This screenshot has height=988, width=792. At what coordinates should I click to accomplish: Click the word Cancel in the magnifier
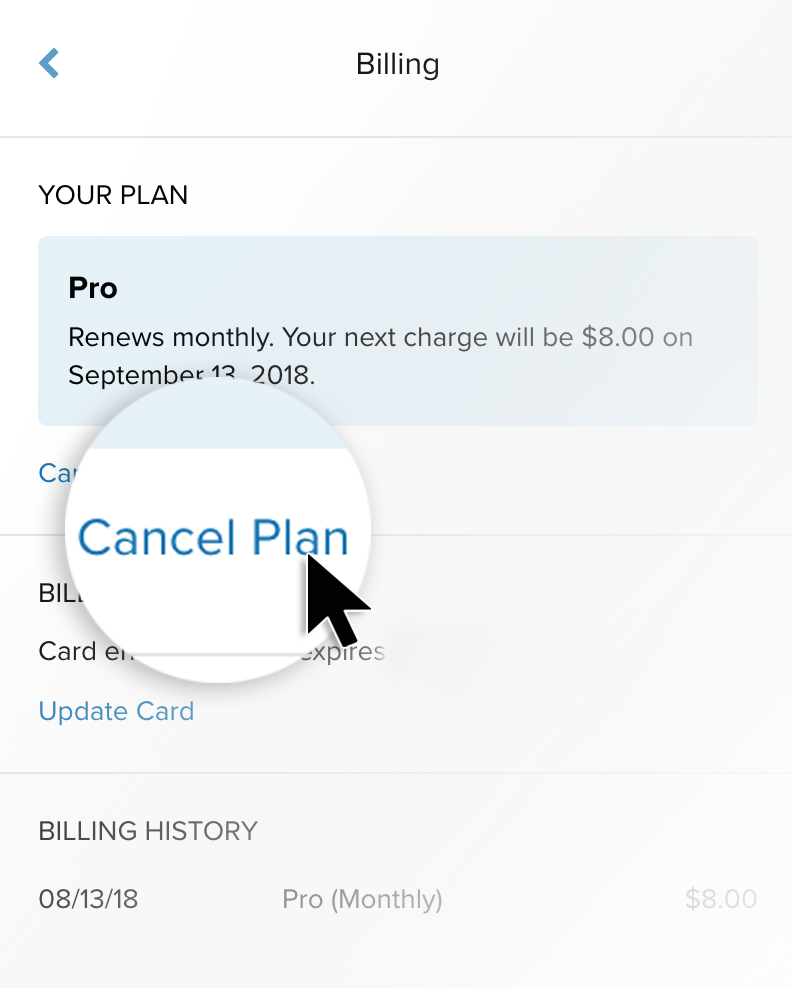coord(155,537)
